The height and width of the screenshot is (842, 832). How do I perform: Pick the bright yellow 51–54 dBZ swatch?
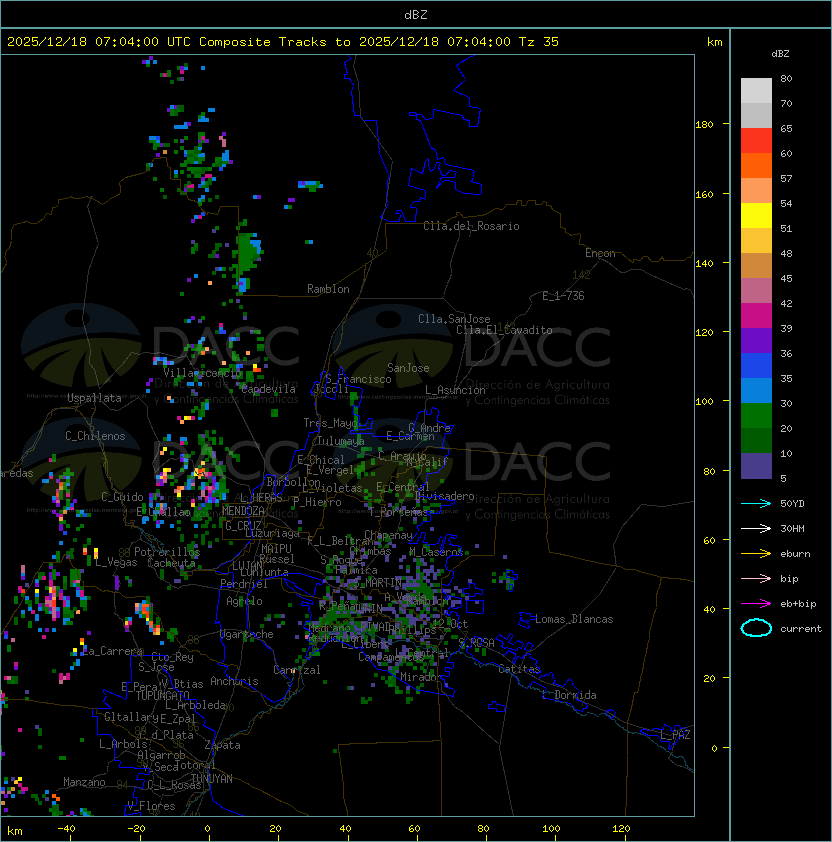pos(756,215)
